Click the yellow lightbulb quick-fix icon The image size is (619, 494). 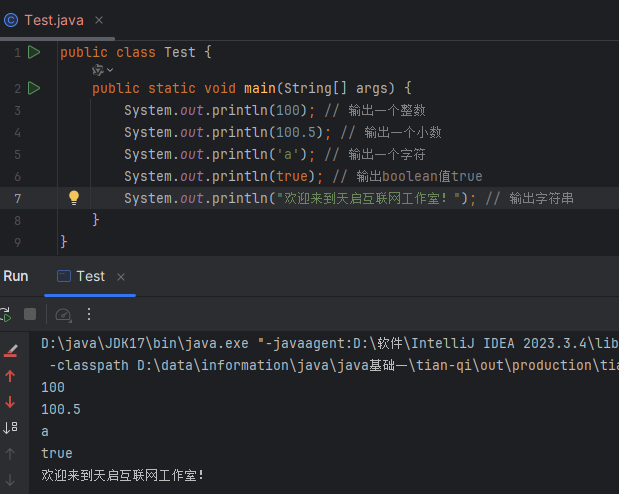[x=73, y=198]
